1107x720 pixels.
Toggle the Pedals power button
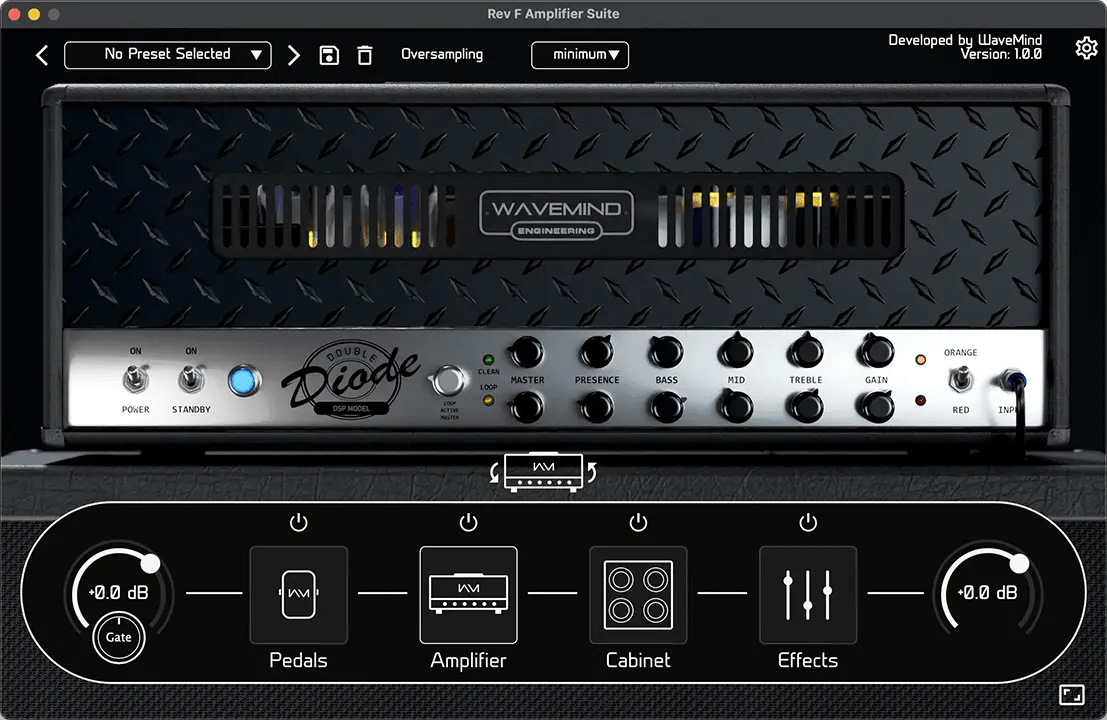[299, 522]
